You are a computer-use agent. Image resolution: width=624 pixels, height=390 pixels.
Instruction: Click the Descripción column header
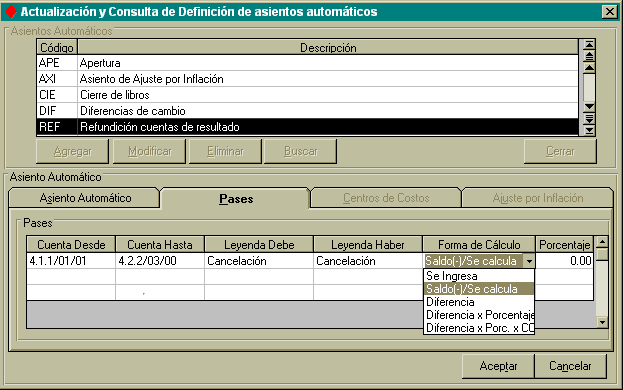coord(328,47)
